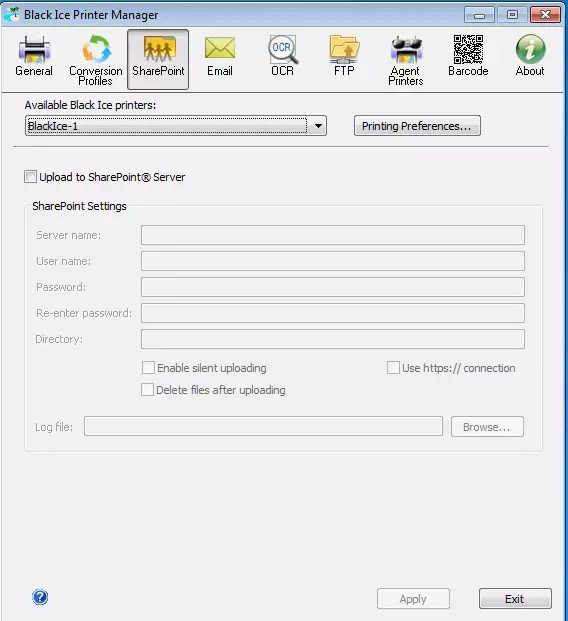Open the OCR settings tab

(x=282, y=56)
